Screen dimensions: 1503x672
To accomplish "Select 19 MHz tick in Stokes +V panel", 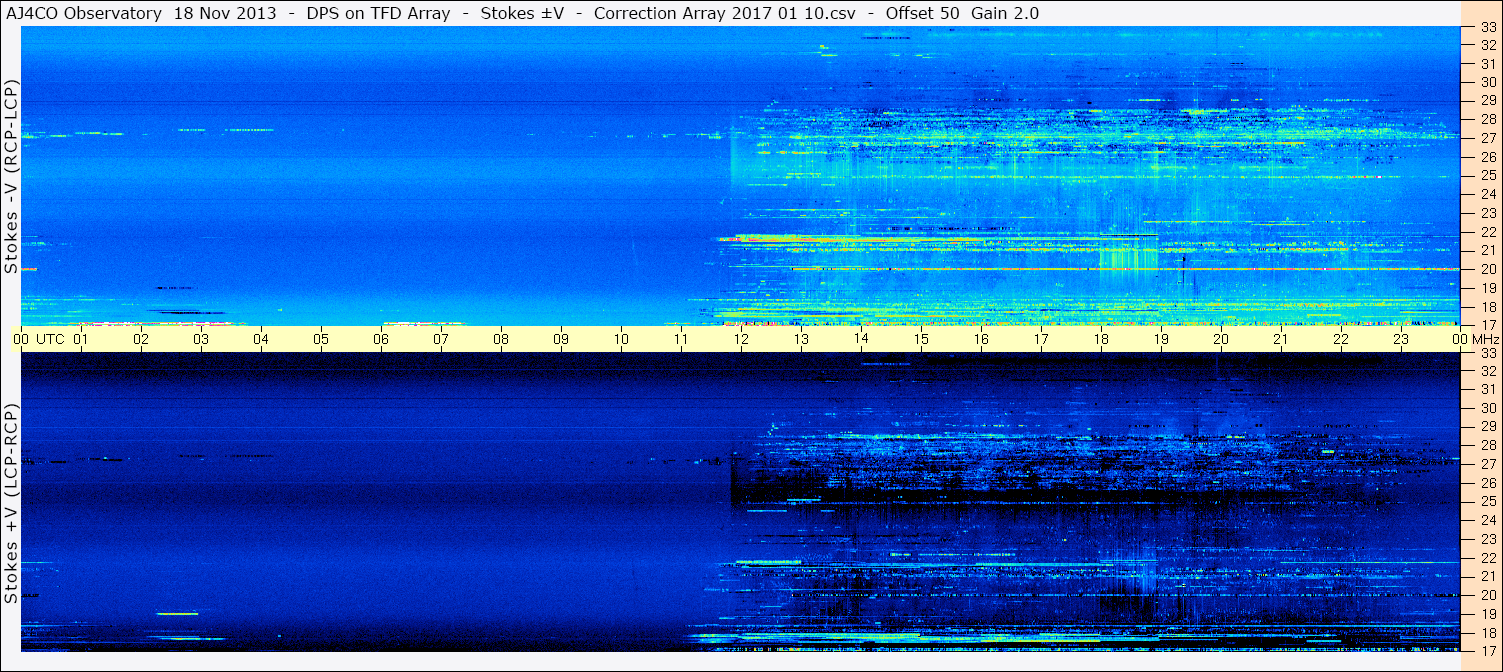I will coord(1488,613).
